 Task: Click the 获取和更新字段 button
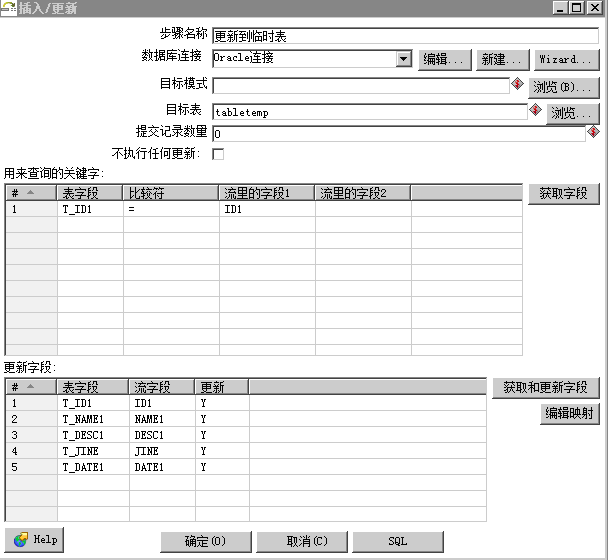tap(546, 387)
